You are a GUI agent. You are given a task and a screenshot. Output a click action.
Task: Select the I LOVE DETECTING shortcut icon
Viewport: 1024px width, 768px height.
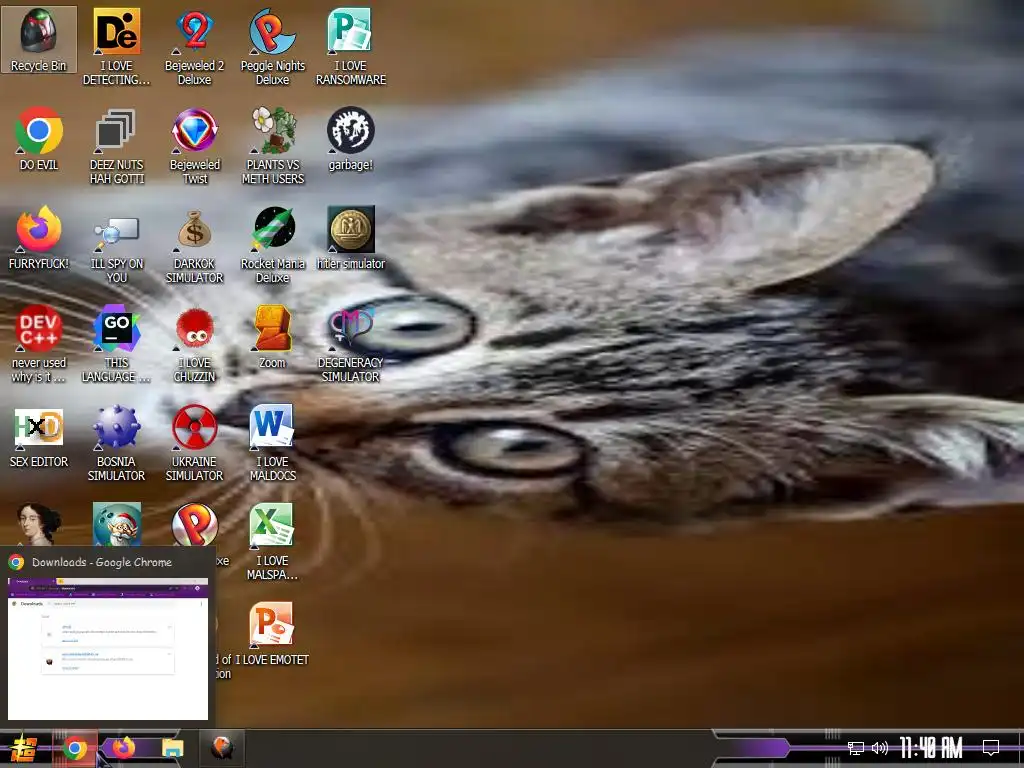(116, 46)
